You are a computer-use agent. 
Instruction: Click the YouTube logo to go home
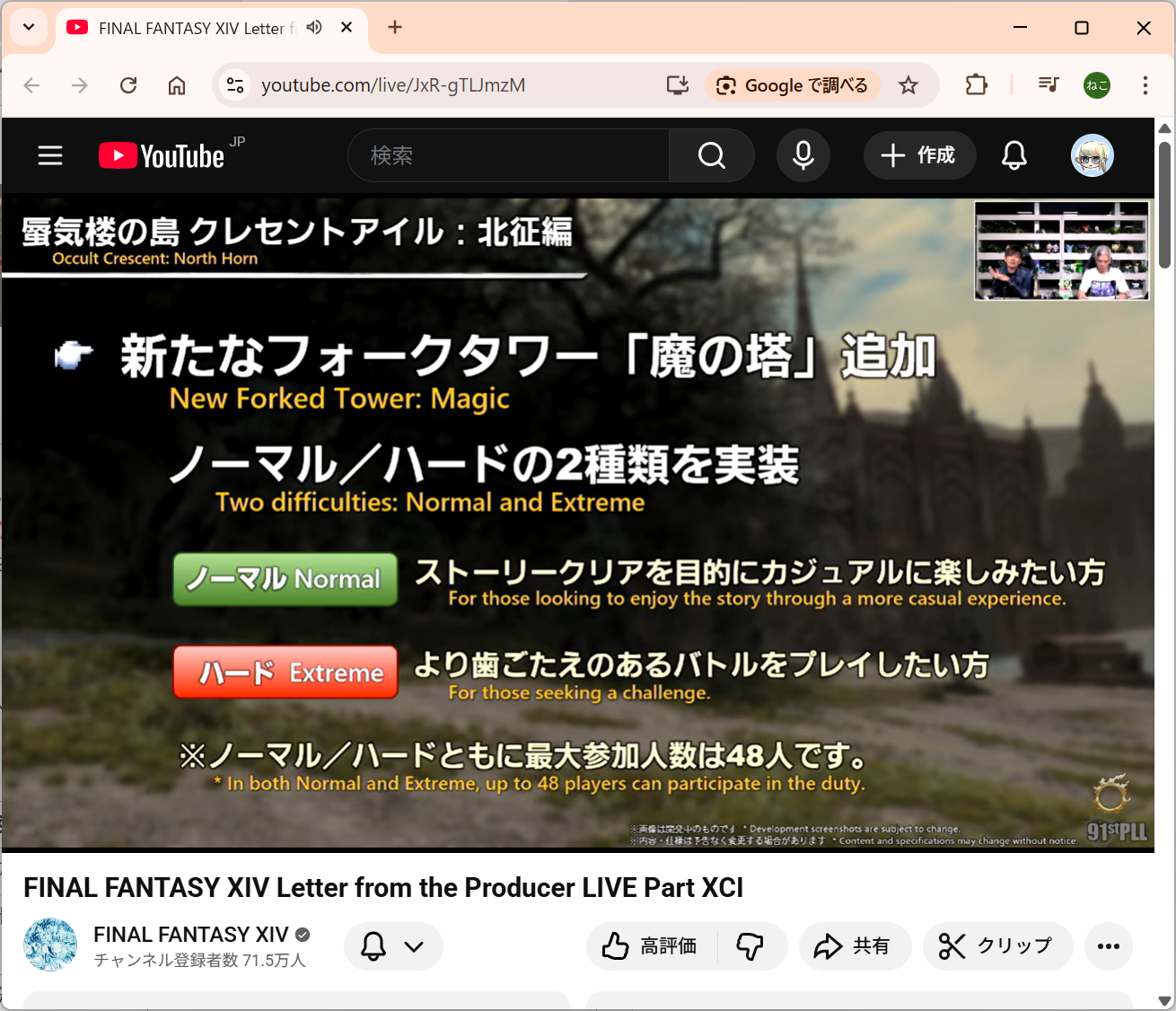[x=162, y=156]
